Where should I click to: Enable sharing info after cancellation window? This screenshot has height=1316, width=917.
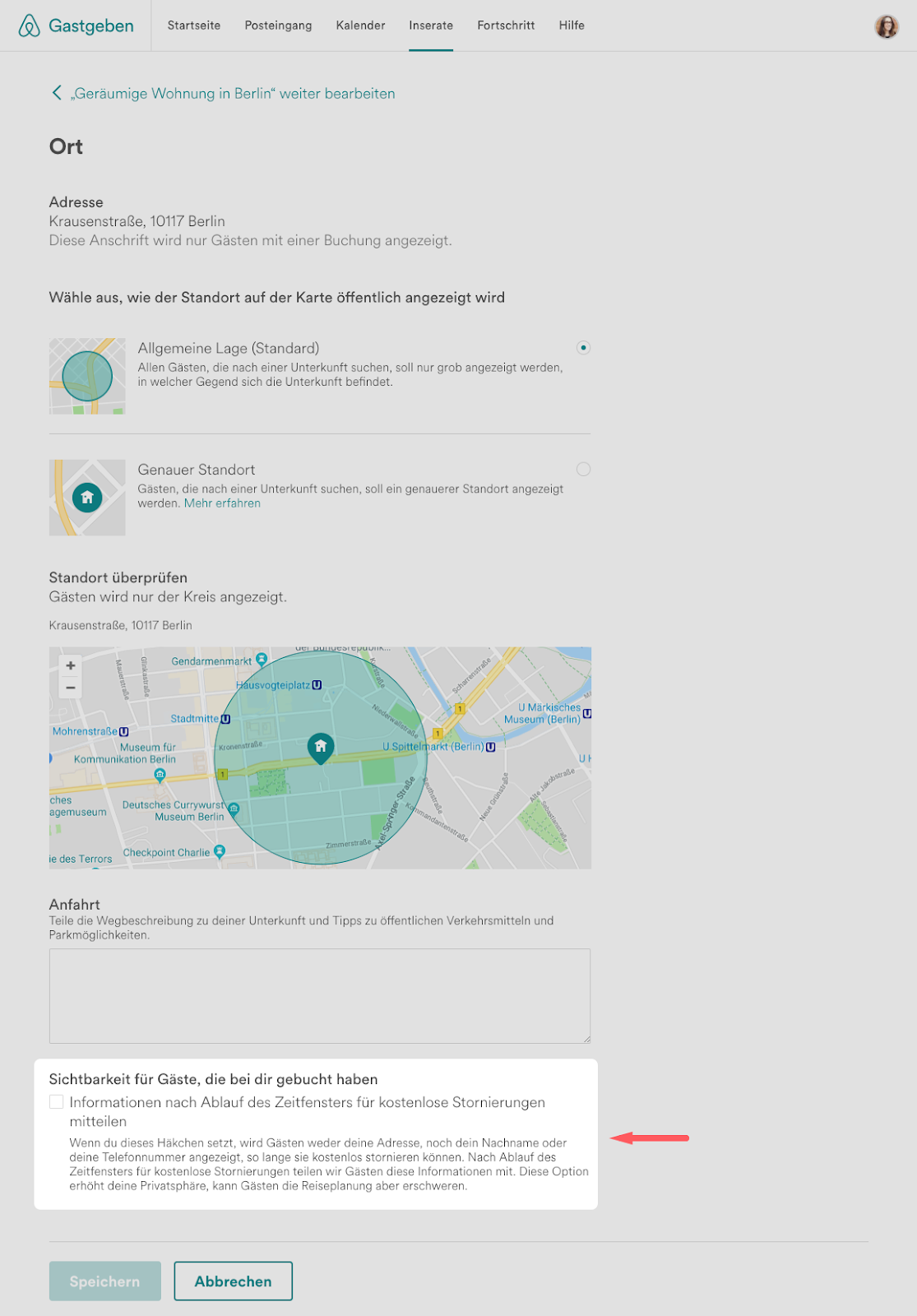coord(57,1102)
